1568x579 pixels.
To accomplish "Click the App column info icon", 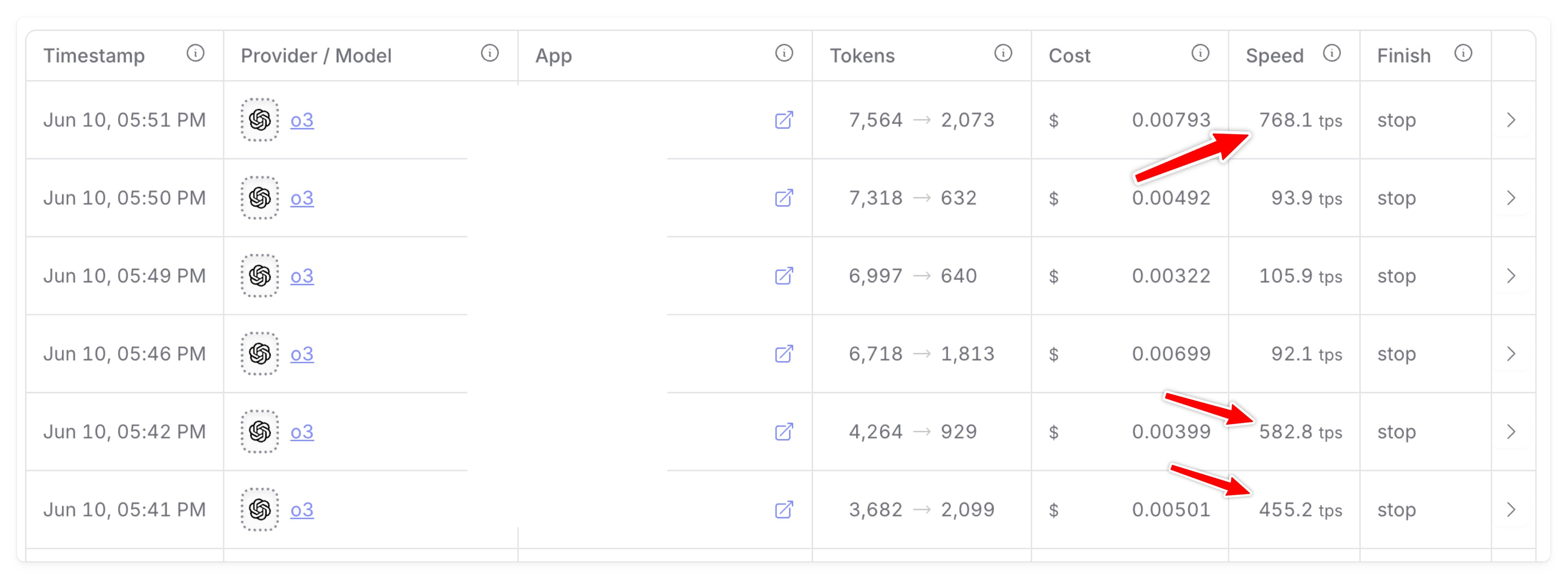I will click(x=784, y=54).
